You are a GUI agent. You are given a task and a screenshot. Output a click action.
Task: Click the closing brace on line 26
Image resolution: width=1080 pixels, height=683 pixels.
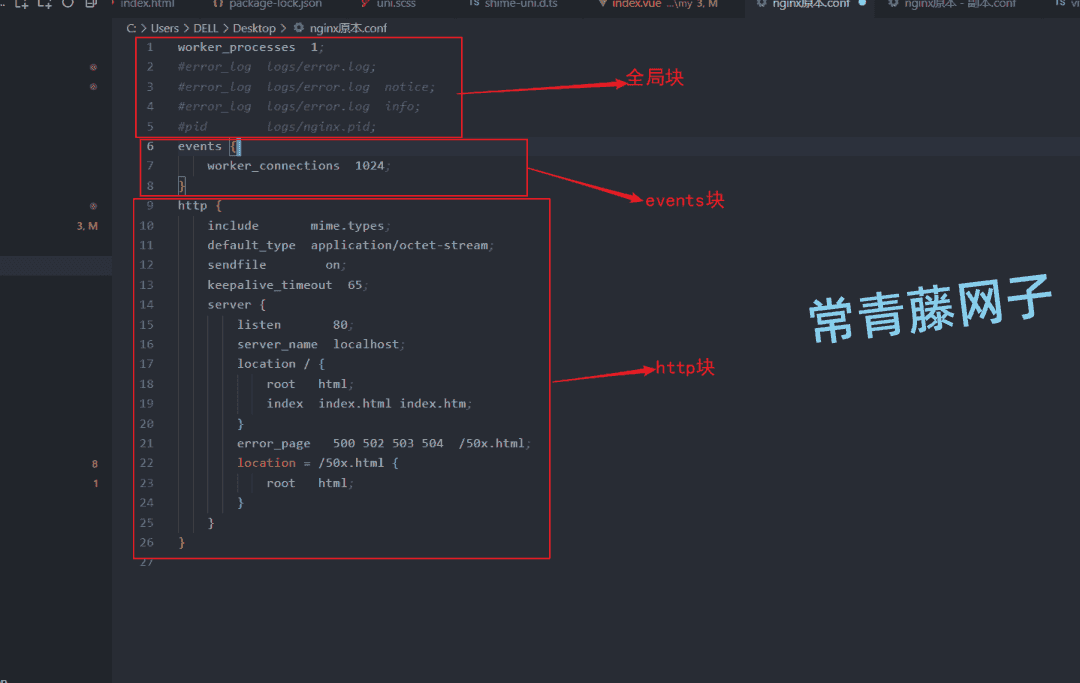pyautogui.click(x=182, y=543)
